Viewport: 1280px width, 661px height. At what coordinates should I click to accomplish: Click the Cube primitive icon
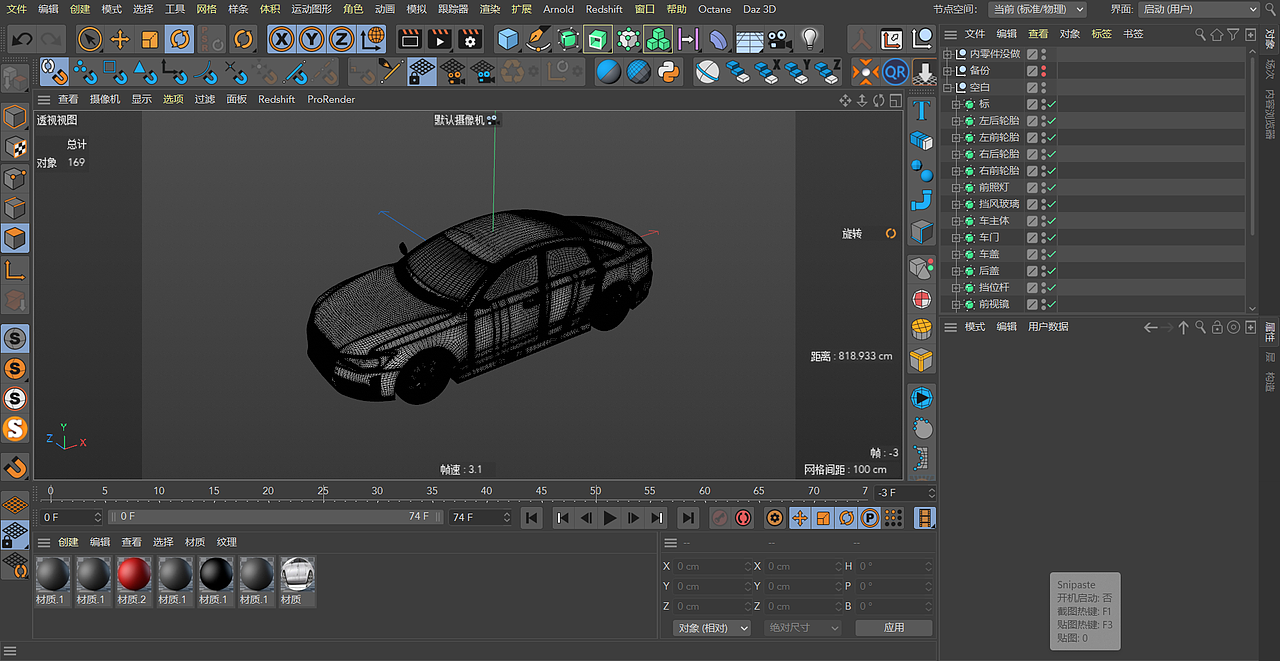(509, 39)
